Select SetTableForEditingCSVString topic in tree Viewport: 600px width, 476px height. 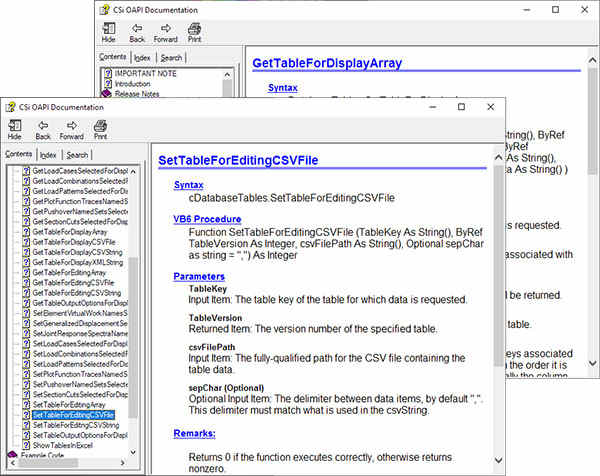coord(76,425)
